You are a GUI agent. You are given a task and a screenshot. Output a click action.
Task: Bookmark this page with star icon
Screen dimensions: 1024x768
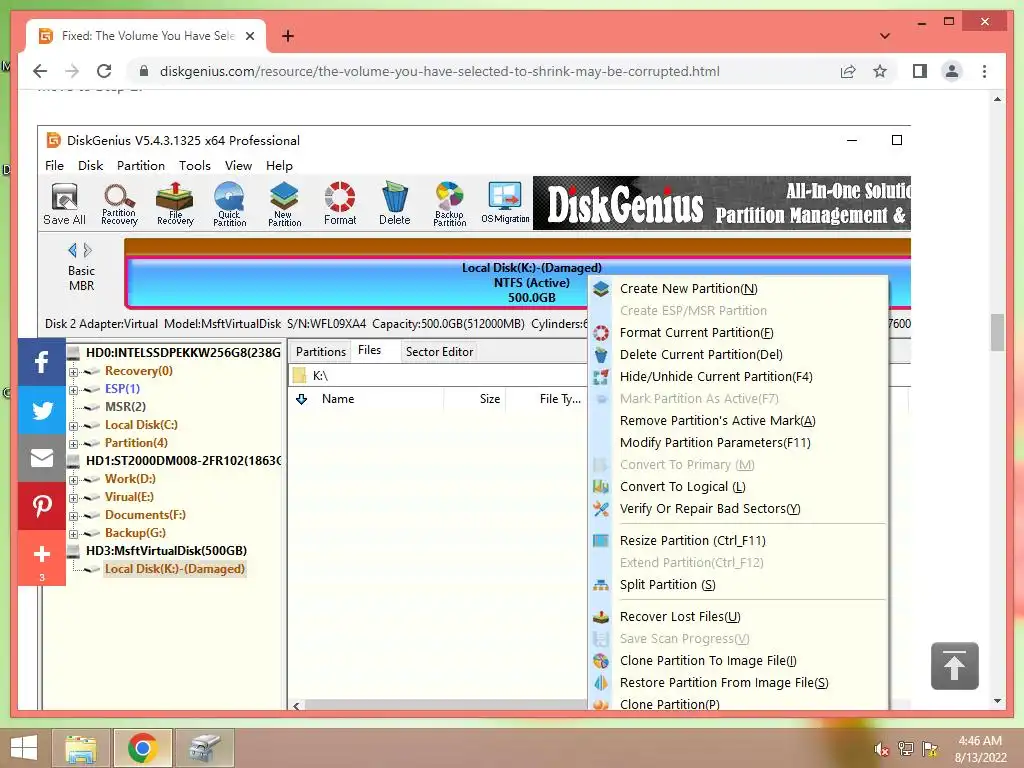click(x=880, y=71)
